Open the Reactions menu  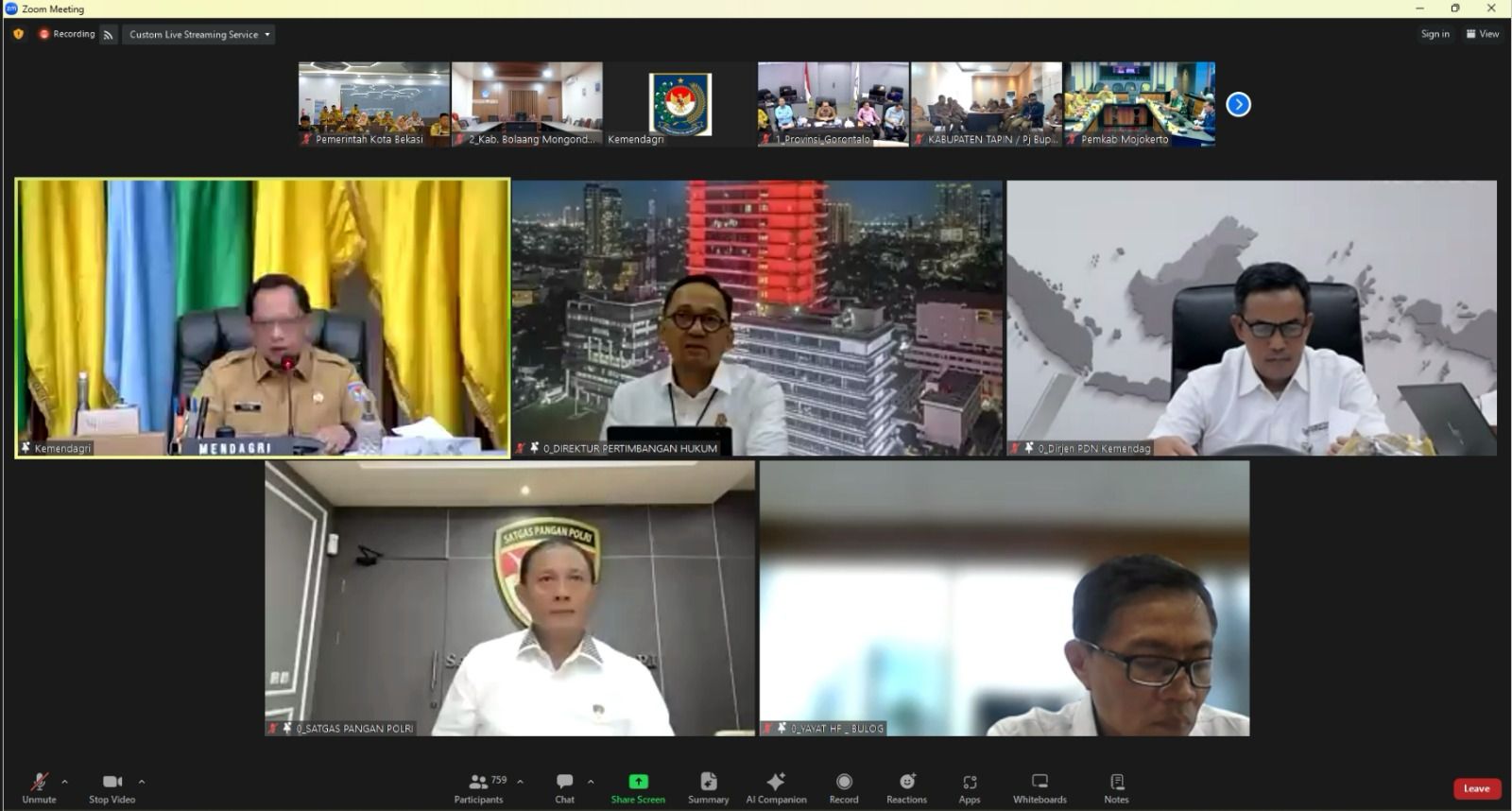906,787
